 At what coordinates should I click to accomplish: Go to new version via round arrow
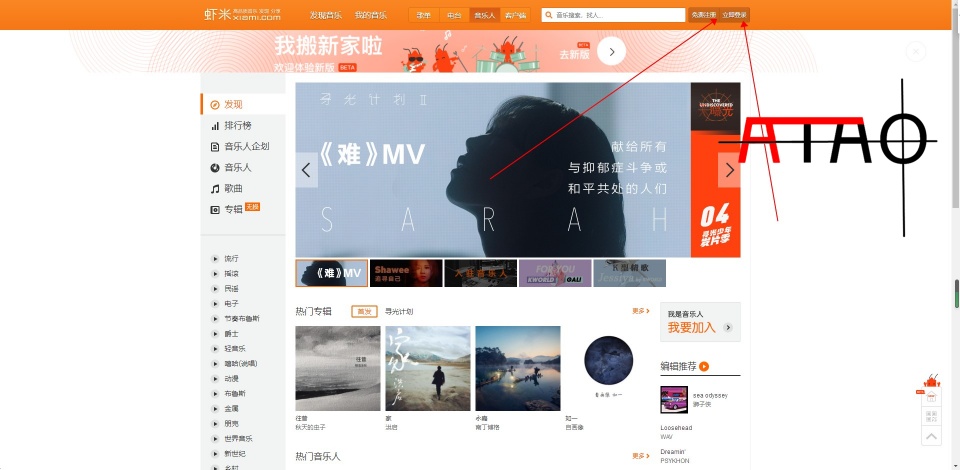point(612,52)
